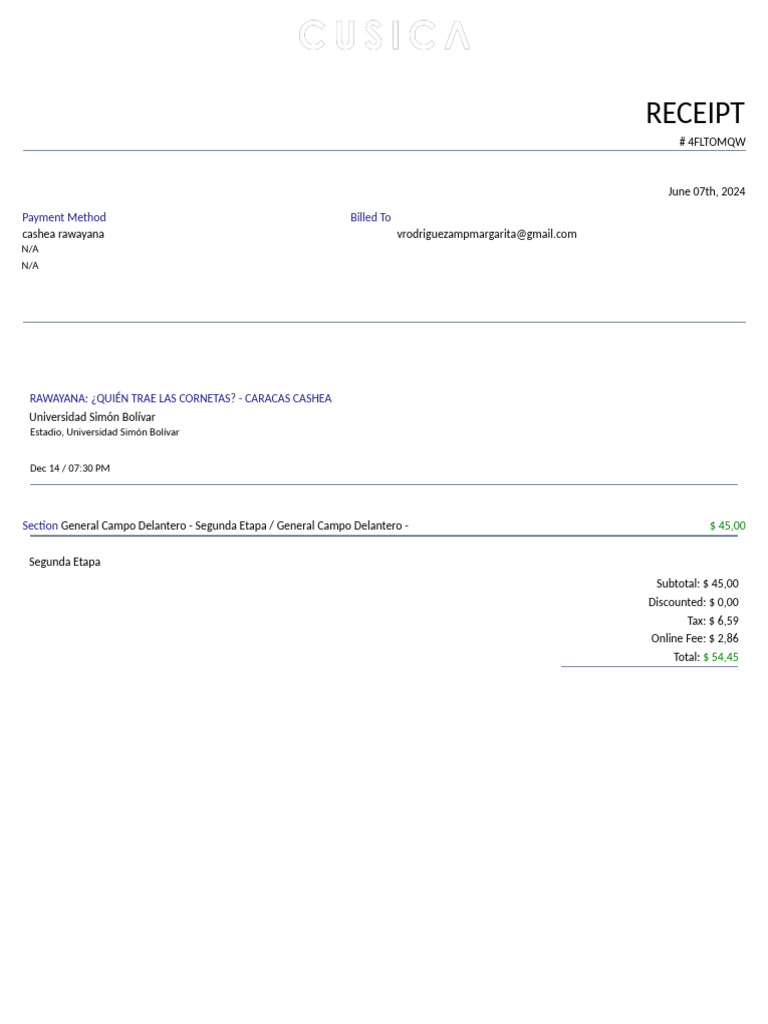
Task: Click the Tax: $ 6,59 line
Action: [x=712, y=620]
